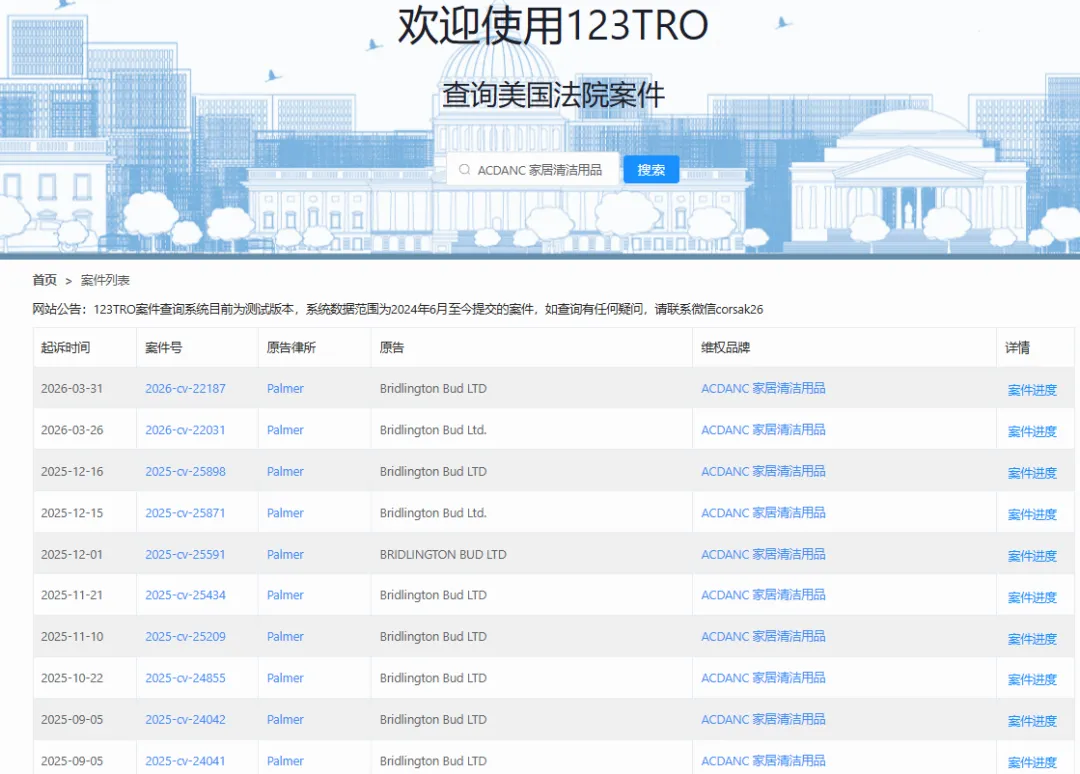
Task: Open case 2025-cv-25591 link
Action: point(185,555)
